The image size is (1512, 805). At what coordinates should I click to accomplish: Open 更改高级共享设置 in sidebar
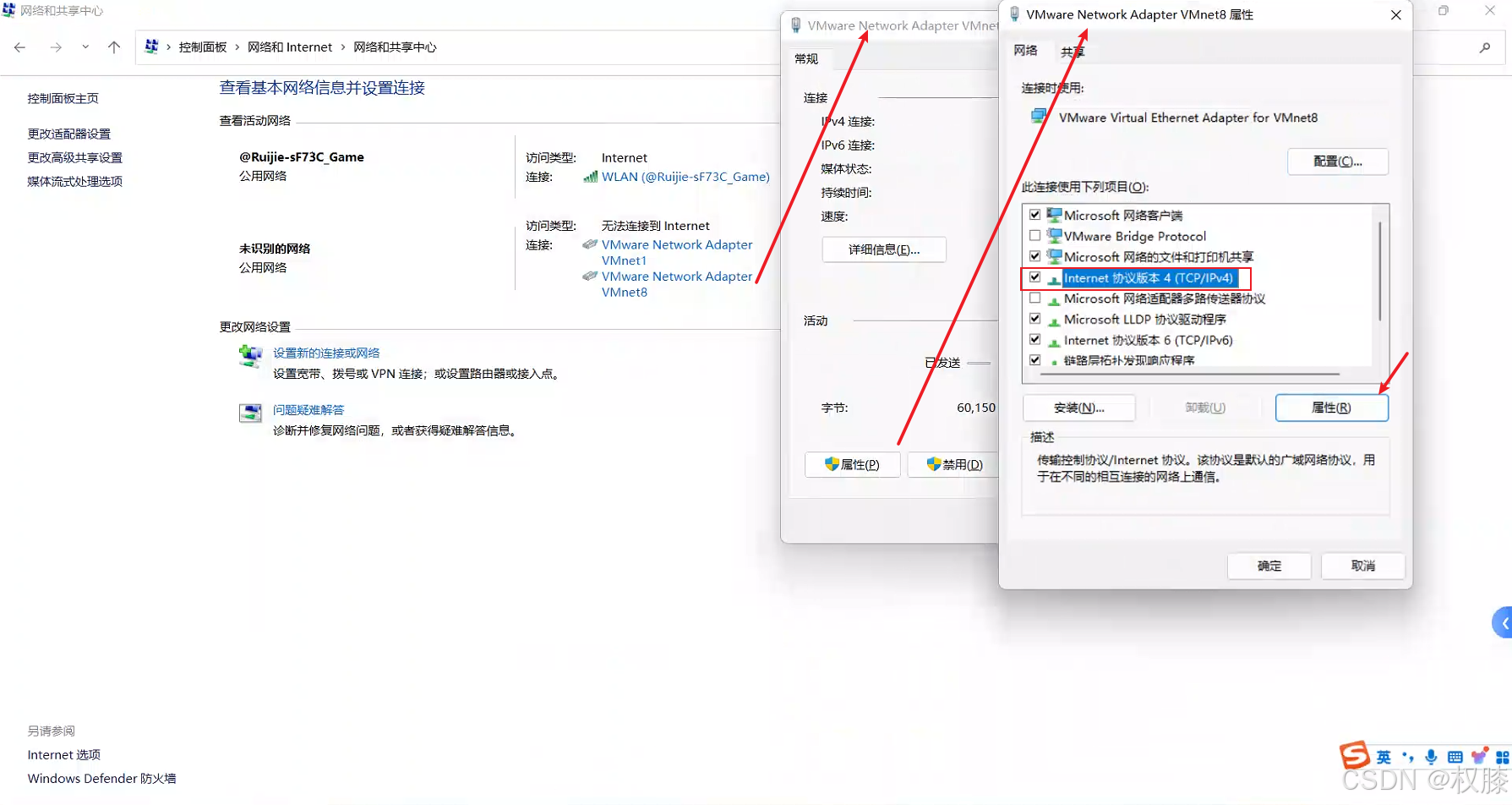click(x=75, y=157)
